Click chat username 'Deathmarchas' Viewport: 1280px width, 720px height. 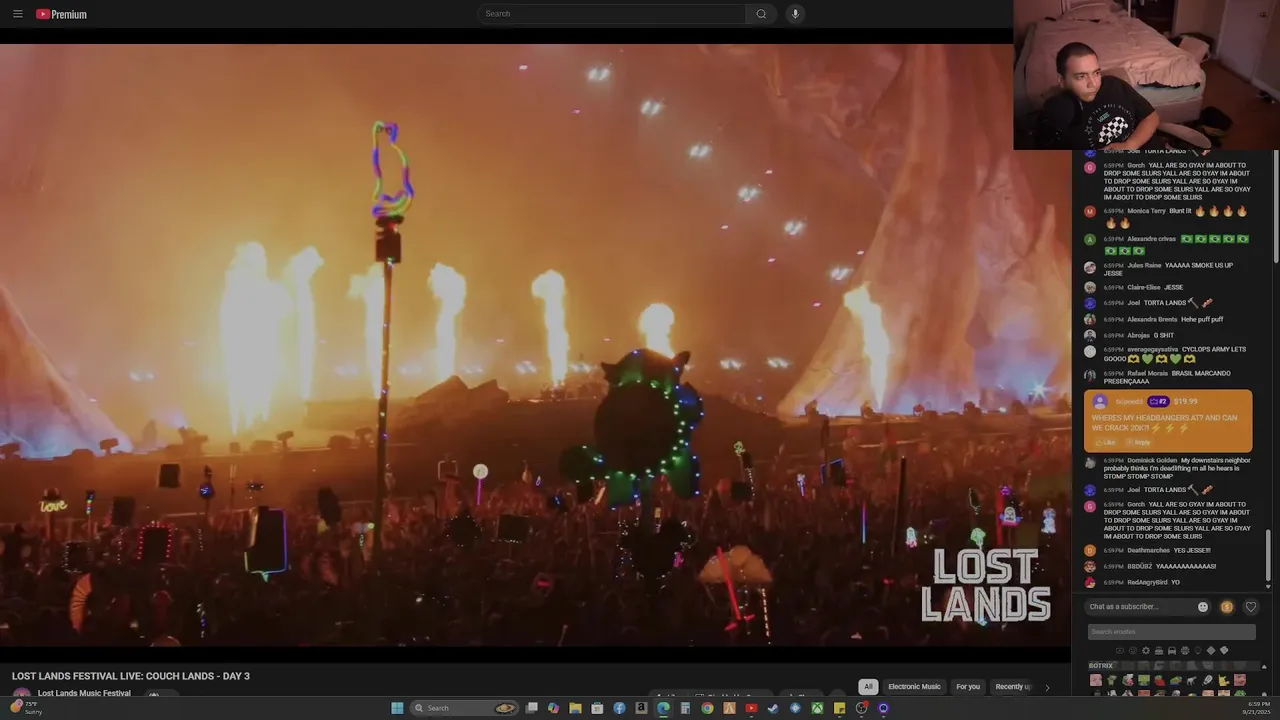coord(1148,551)
